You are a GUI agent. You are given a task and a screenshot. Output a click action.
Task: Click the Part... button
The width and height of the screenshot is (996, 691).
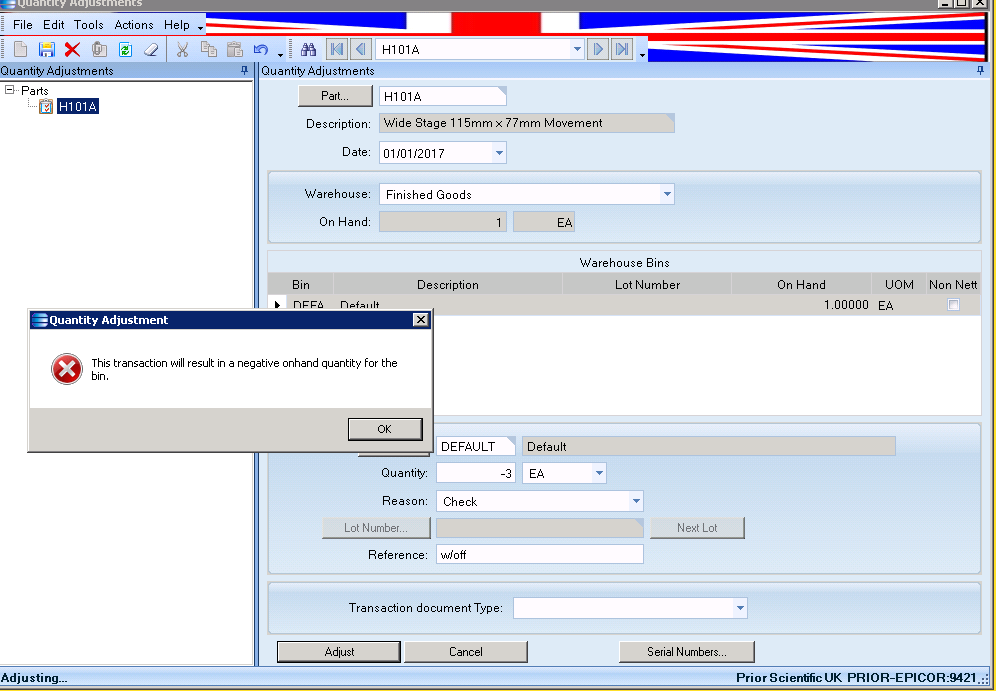(335, 96)
